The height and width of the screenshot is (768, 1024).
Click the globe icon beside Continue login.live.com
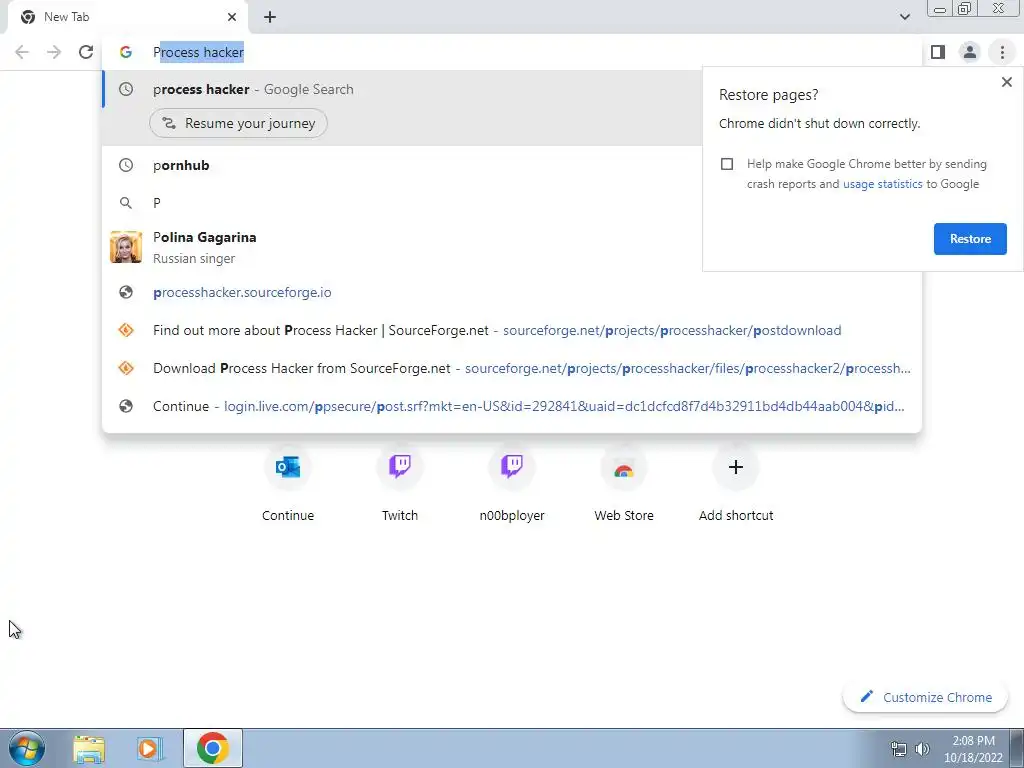pos(126,406)
